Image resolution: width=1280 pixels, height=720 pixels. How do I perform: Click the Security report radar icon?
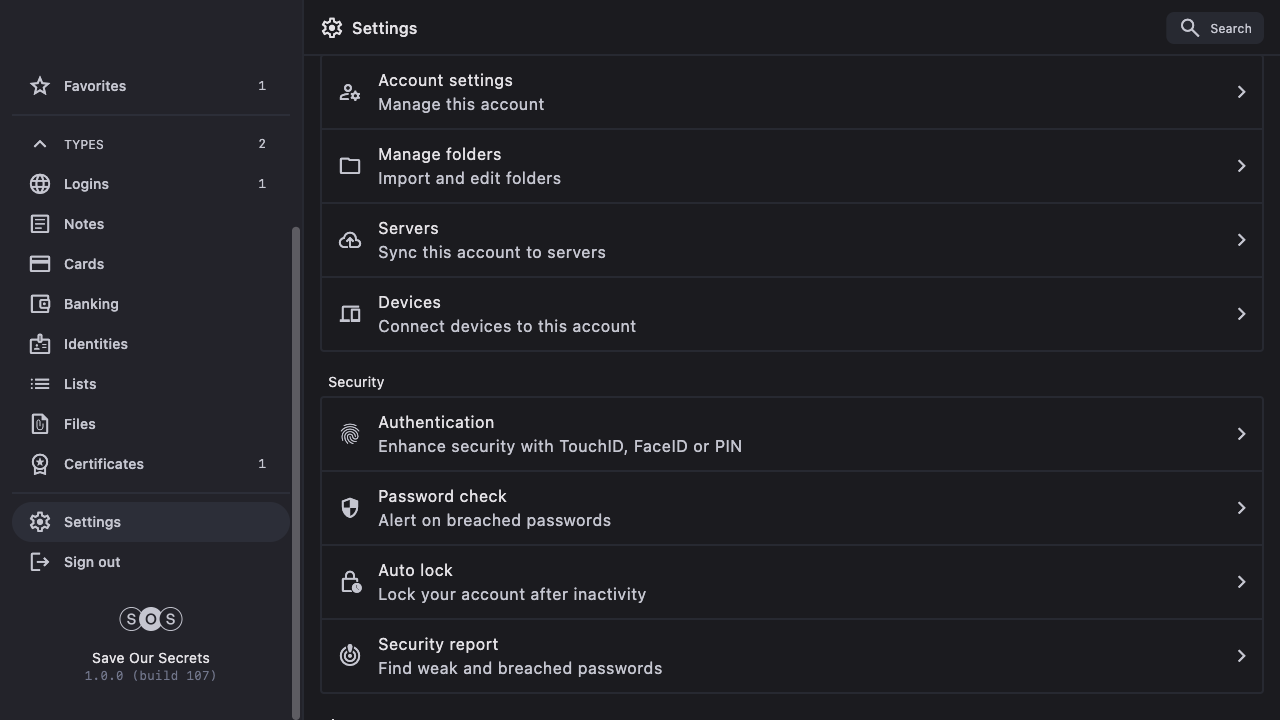pyautogui.click(x=350, y=656)
